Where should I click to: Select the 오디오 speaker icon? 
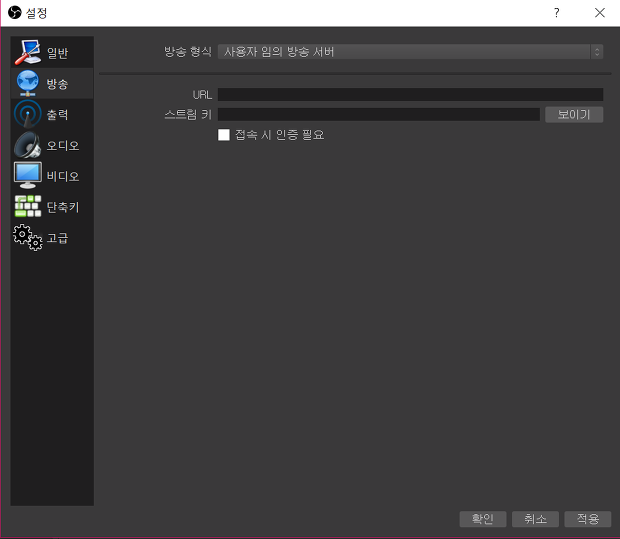(x=28, y=145)
